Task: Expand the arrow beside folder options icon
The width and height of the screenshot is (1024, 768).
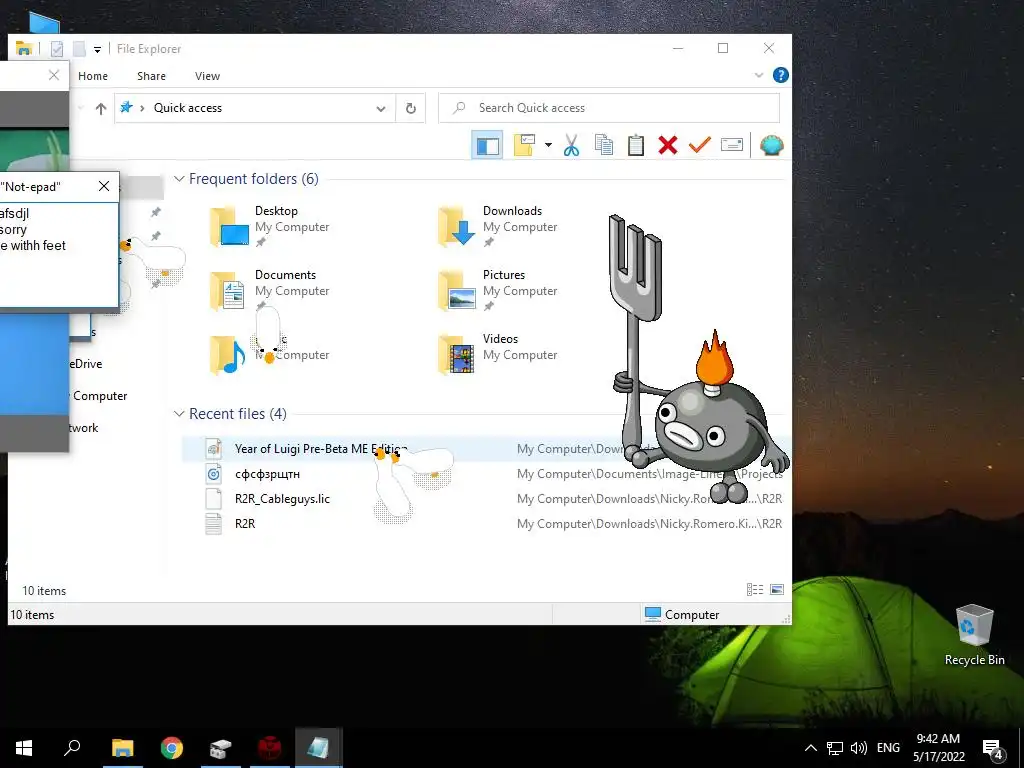Action: [x=548, y=145]
